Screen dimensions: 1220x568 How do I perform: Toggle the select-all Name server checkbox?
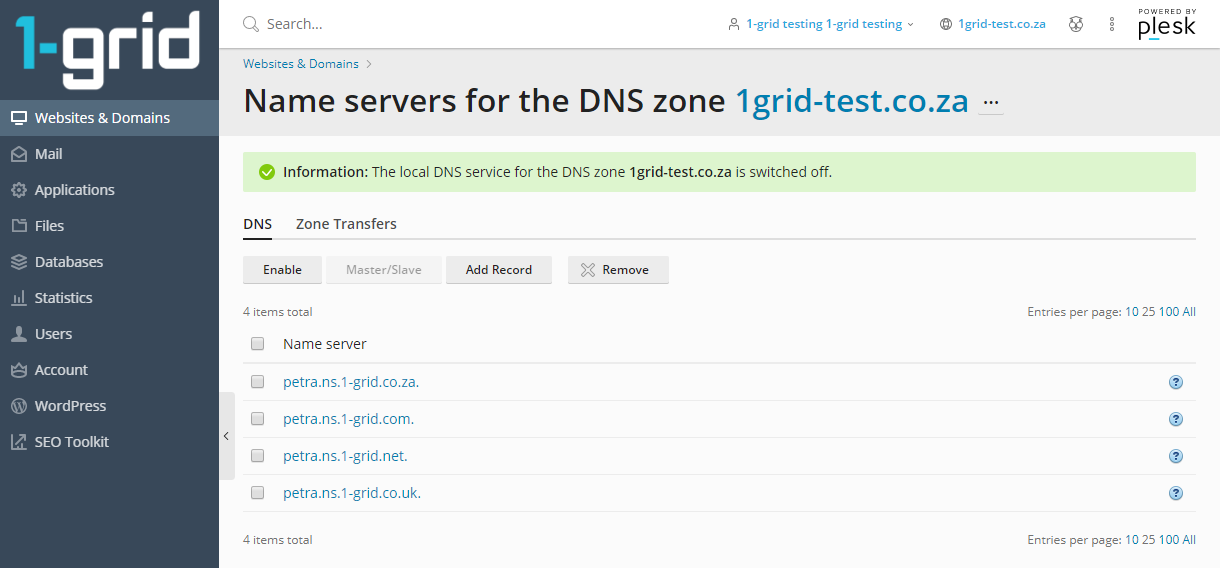tap(258, 344)
